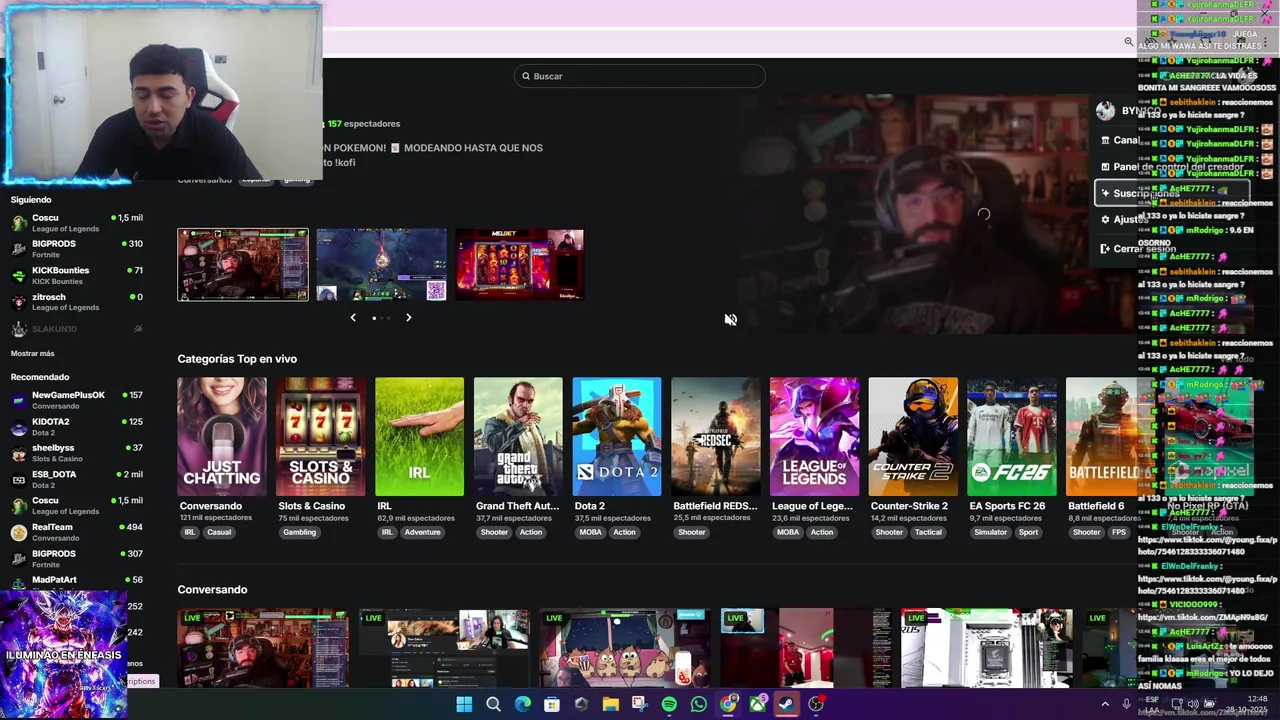Expand hidden system tray icons

point(1105,704)
